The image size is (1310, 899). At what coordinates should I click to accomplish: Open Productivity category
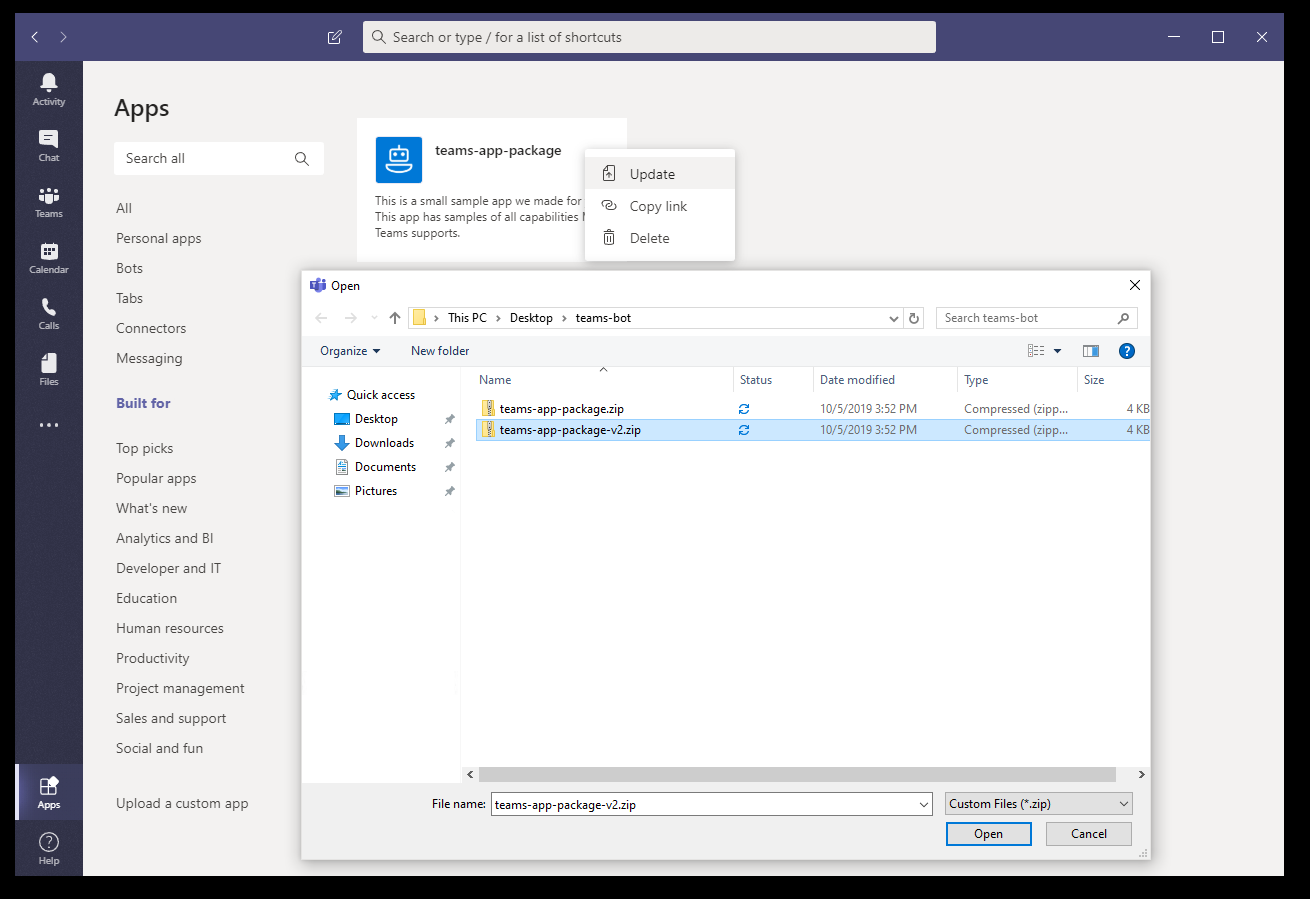[152, 658]
